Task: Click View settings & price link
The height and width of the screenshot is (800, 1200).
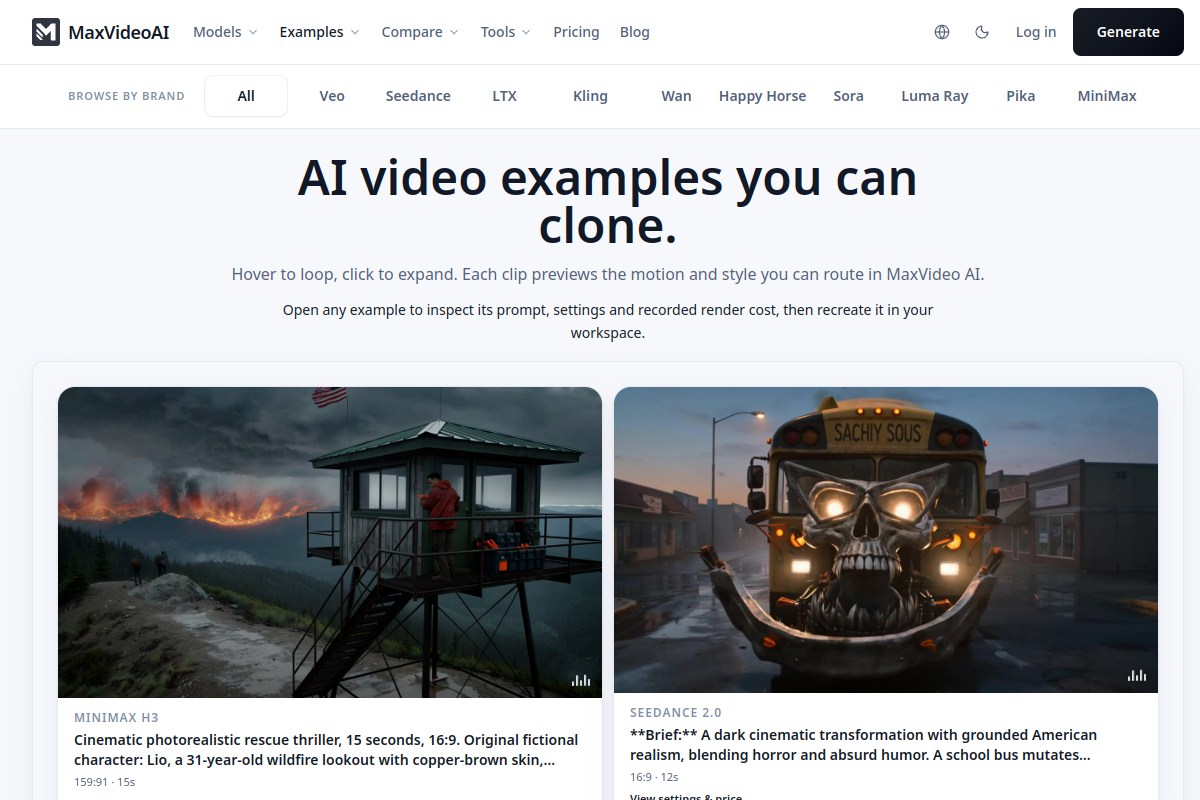Action: click(x=686, y=797)
